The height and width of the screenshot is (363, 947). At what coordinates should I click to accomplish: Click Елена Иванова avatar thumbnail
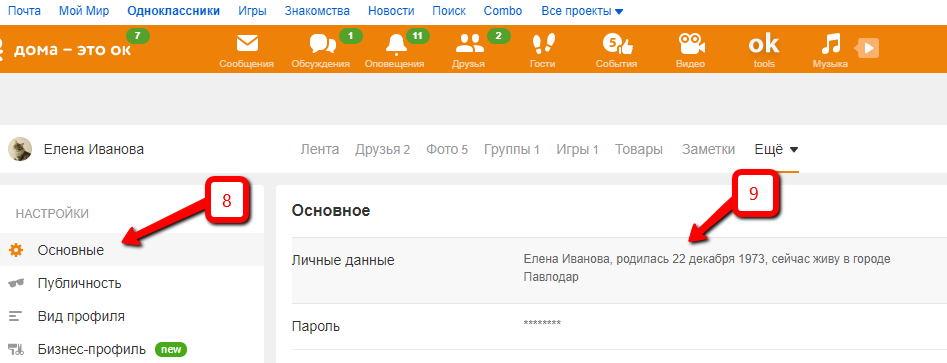(x=20, y=149)
